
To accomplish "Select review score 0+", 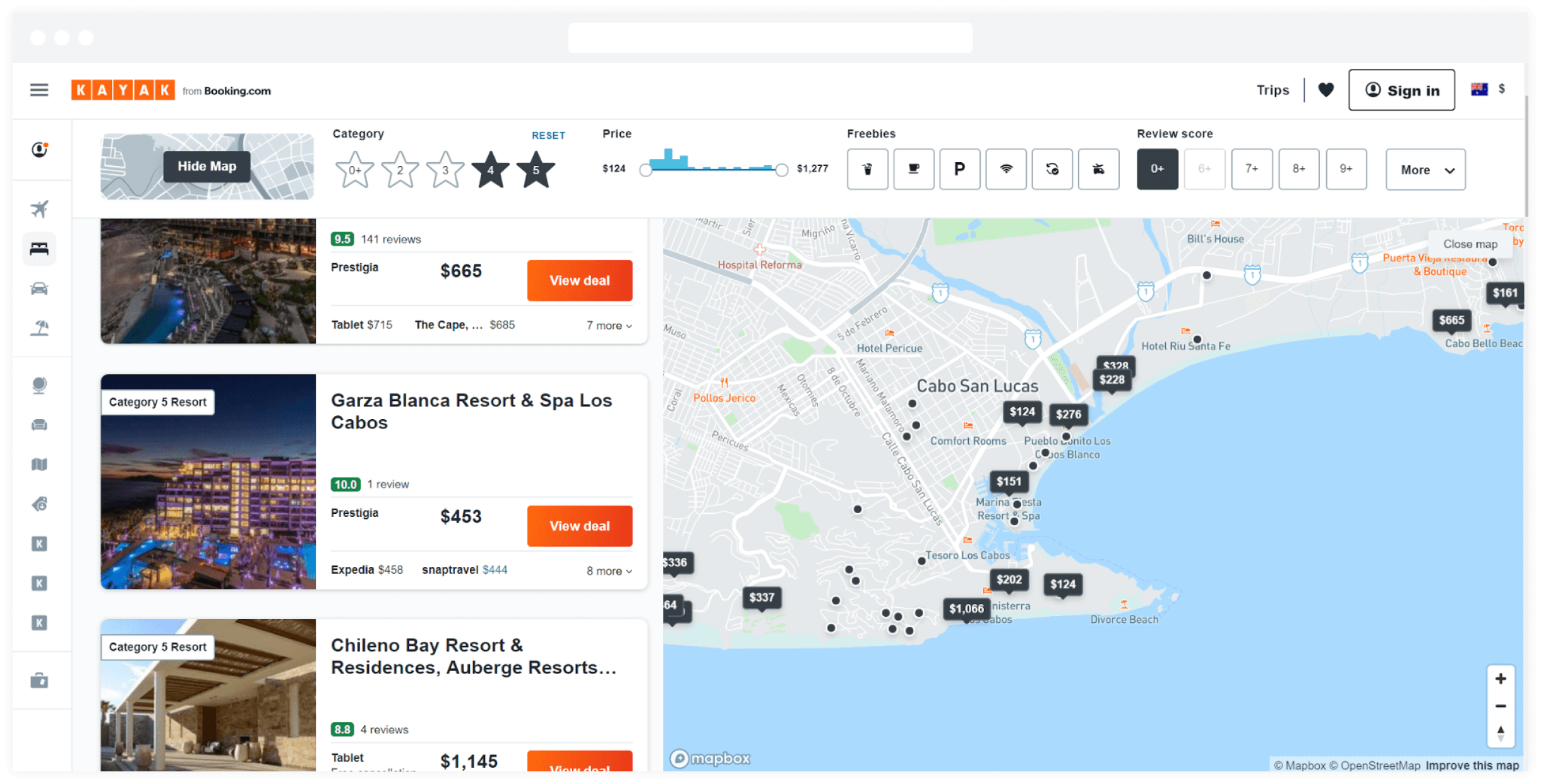I will pyautogui.click(x=1157, y=169).
